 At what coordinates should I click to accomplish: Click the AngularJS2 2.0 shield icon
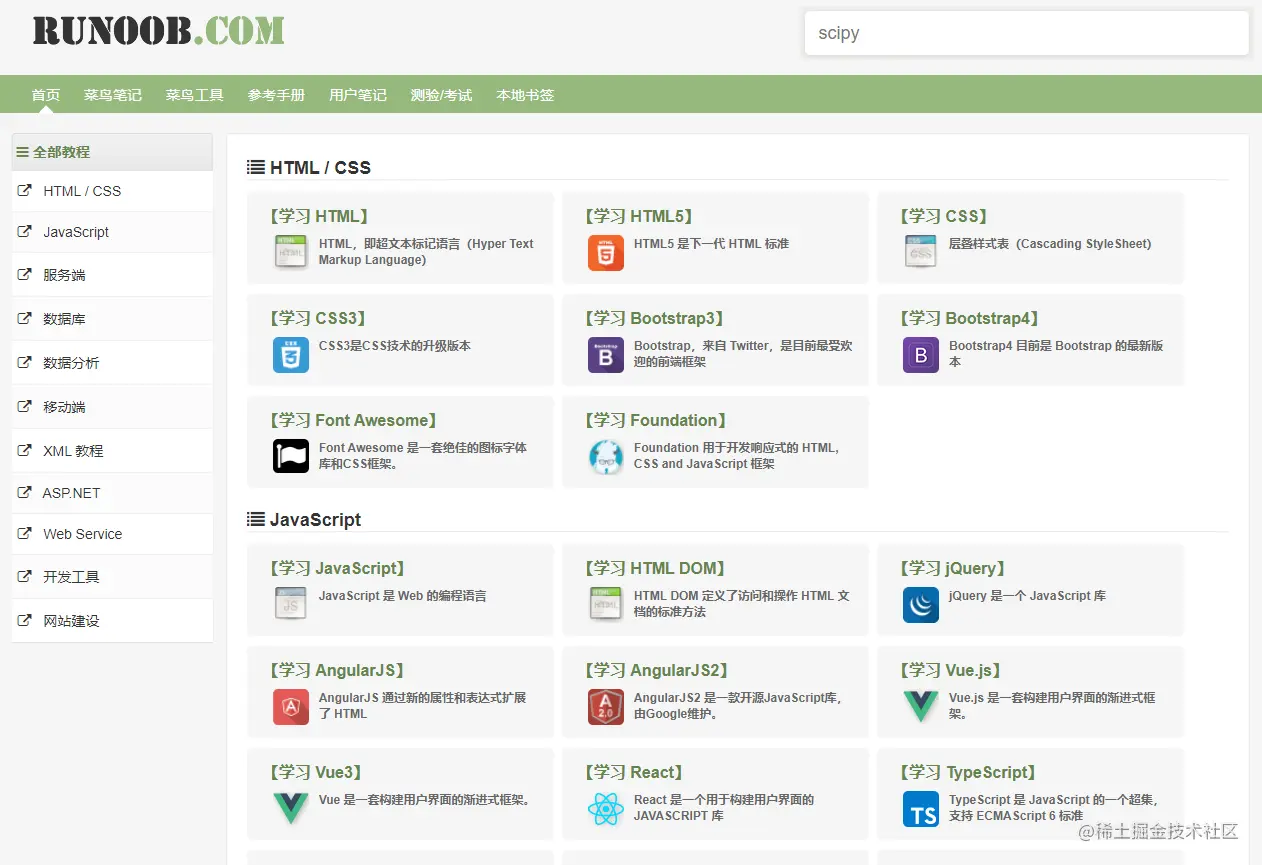pyautogui.click(x=606, y=706)
